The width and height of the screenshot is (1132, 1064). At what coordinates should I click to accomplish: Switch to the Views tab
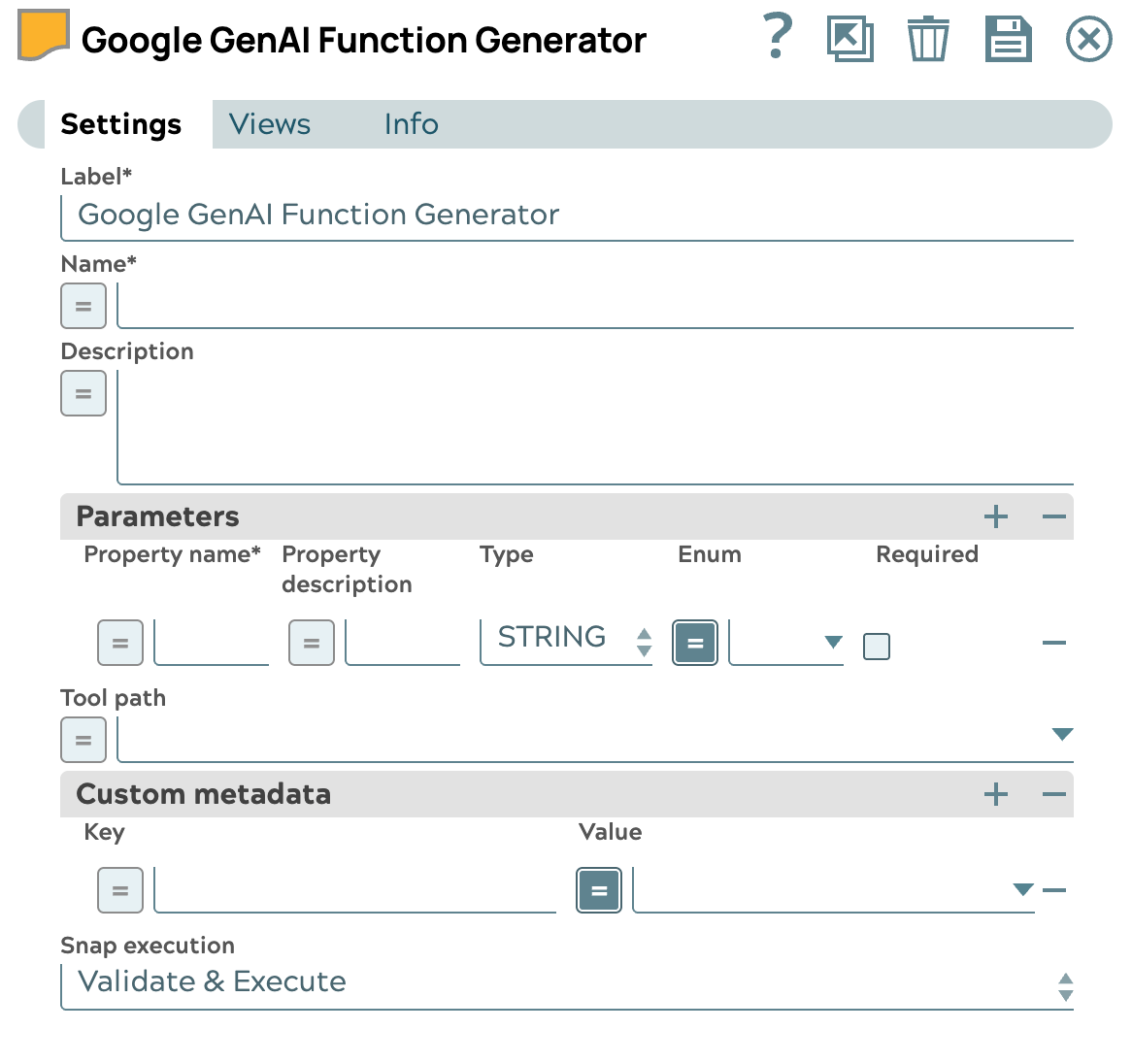269,124
